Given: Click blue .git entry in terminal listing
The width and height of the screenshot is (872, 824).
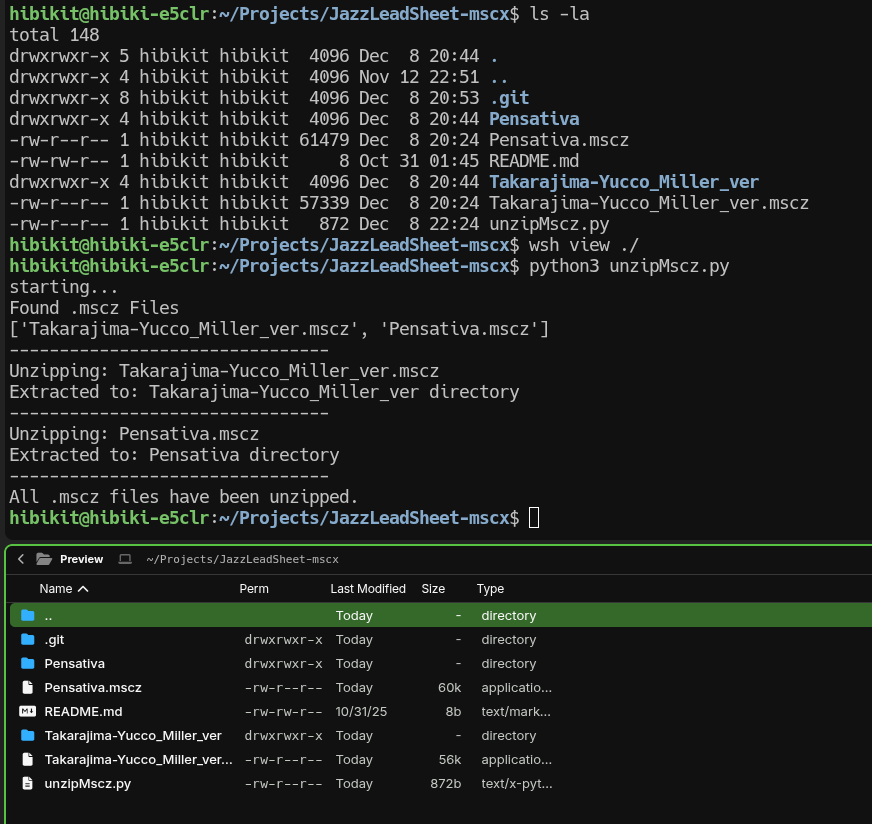Looking at the screenshot, I should tap(509, 98).
